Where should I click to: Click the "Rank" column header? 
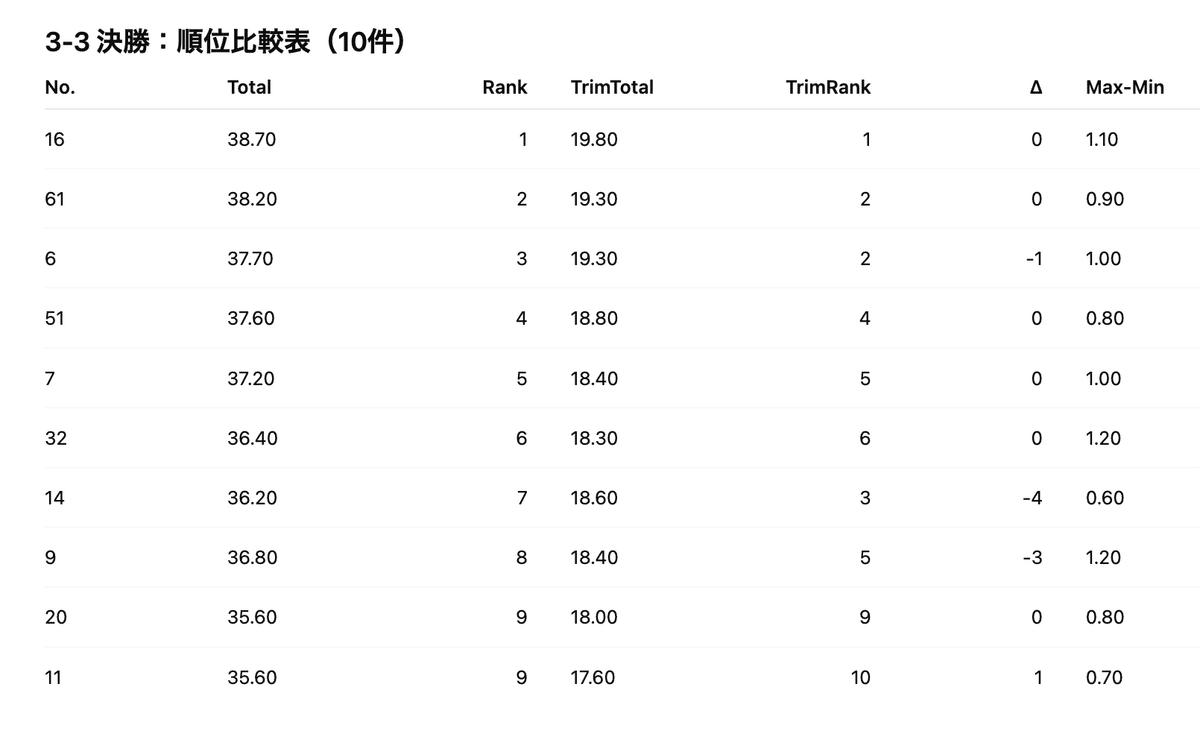coord(504,87)
